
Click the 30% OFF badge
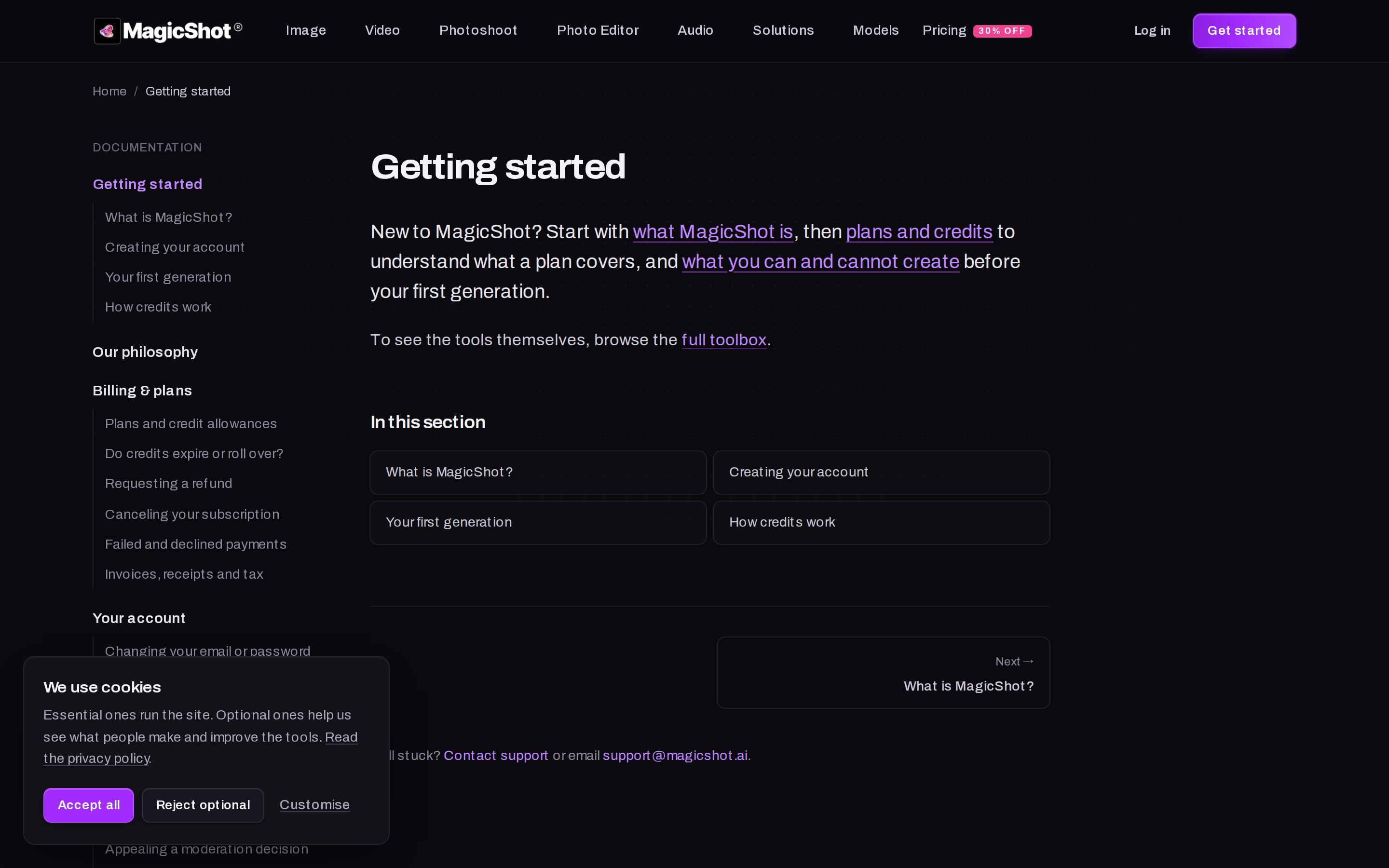1002,31
